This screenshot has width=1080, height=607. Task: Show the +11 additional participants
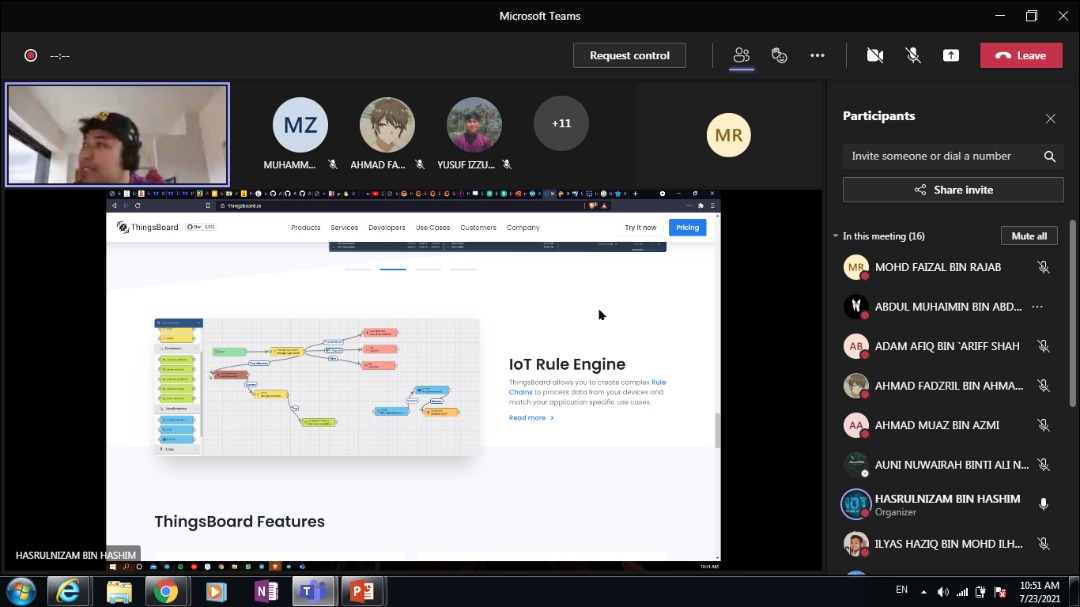pyautogui.click(x=561, y=124)
